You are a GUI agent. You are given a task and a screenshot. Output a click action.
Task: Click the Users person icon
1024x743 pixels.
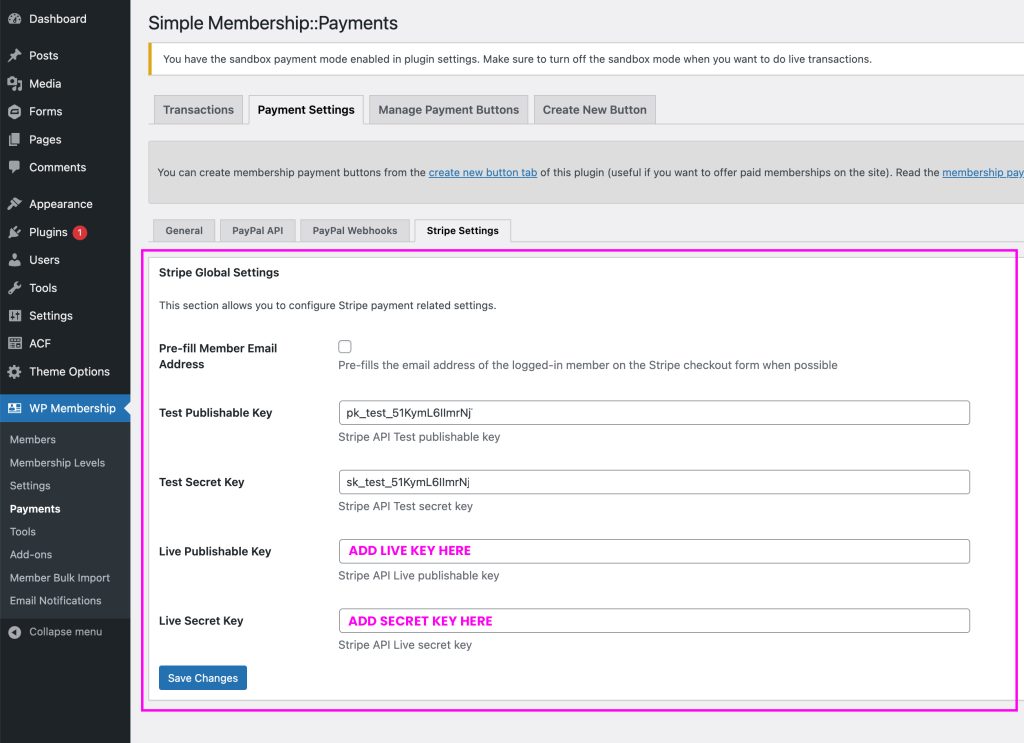click(x=14, y=260)
